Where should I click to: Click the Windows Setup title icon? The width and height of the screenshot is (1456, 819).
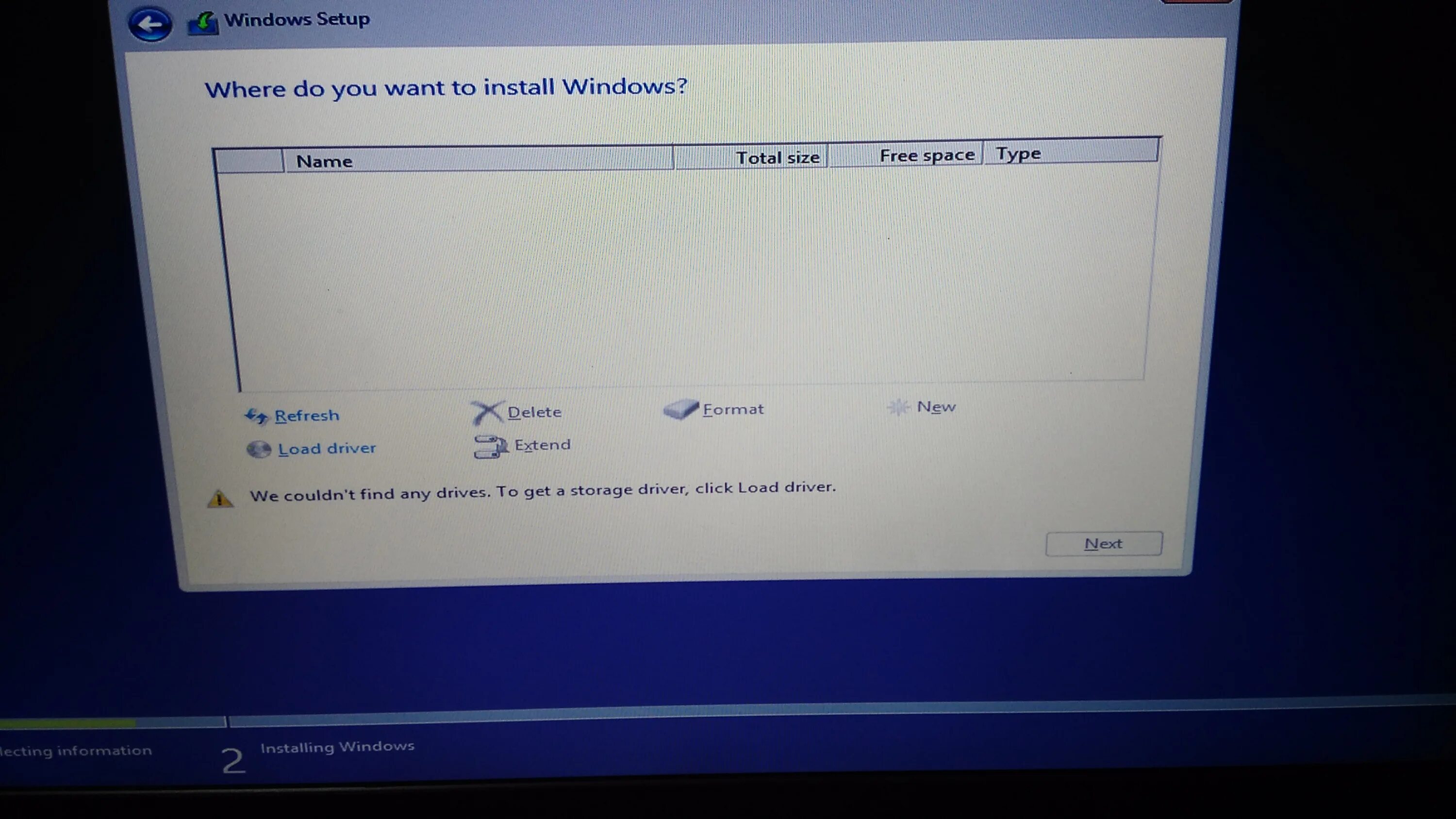coord(203,24)
